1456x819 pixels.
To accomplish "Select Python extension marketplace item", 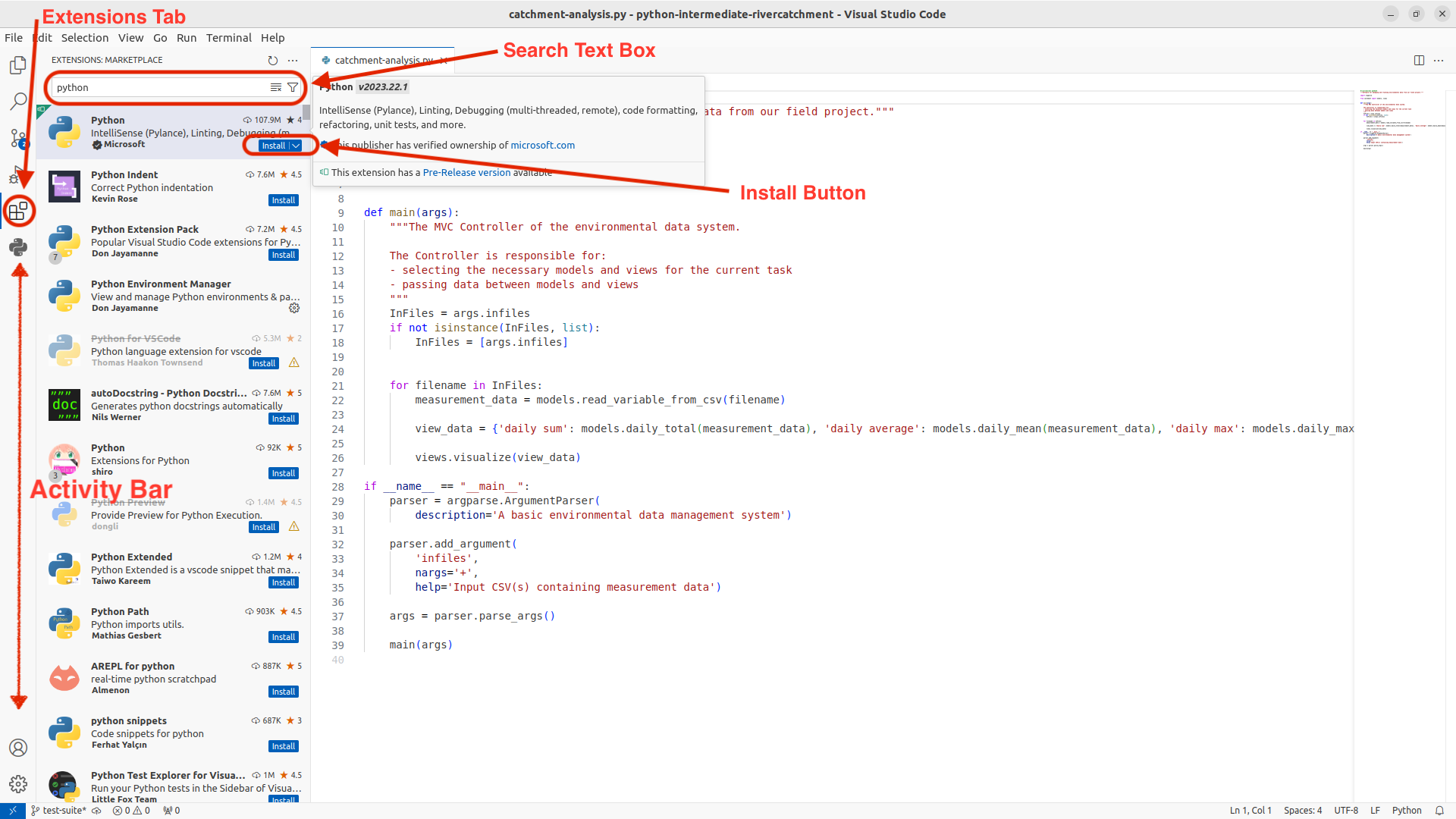I will pyautogui.click(x=175, y=132).
